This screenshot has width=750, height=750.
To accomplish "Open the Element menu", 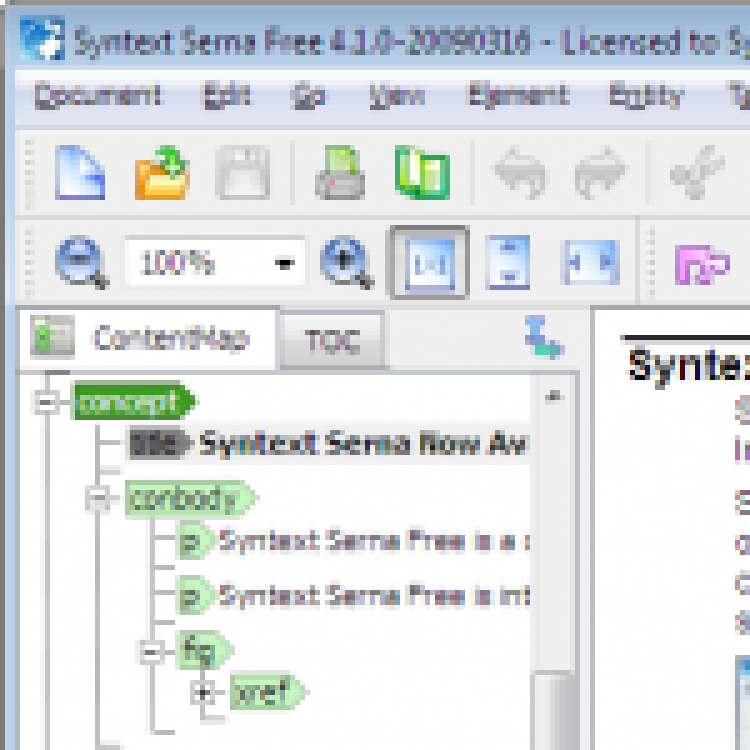I will 518,95.
